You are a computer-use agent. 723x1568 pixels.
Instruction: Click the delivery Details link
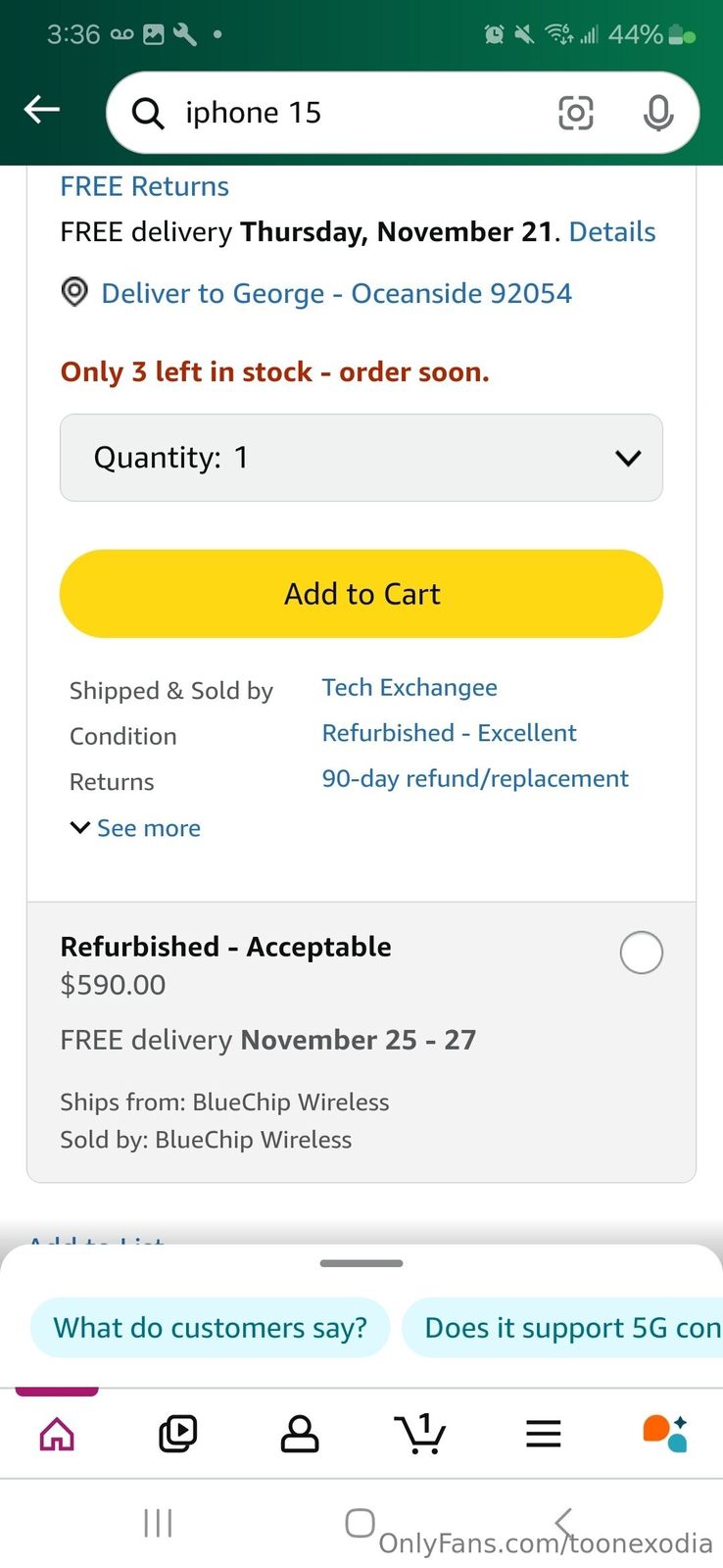pos(612,232)
